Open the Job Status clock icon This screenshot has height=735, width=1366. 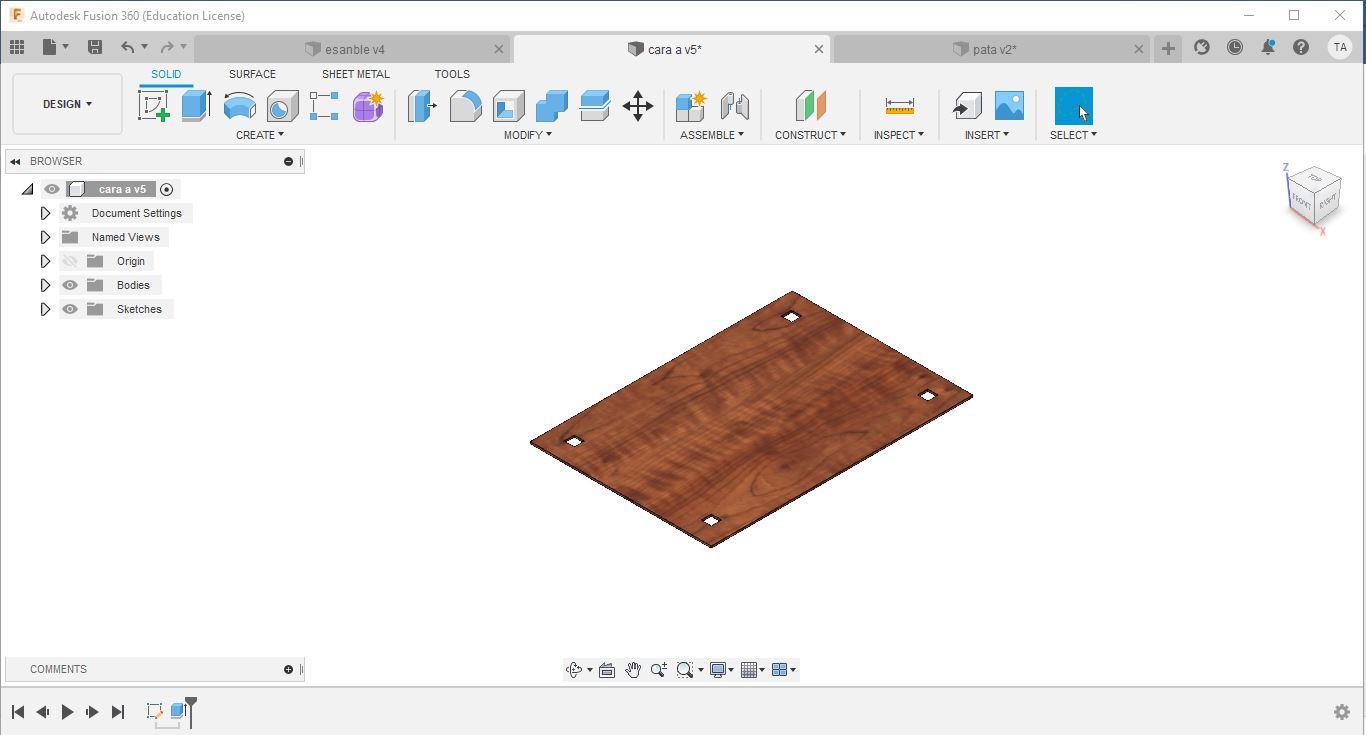click(x=1235, y=47)
